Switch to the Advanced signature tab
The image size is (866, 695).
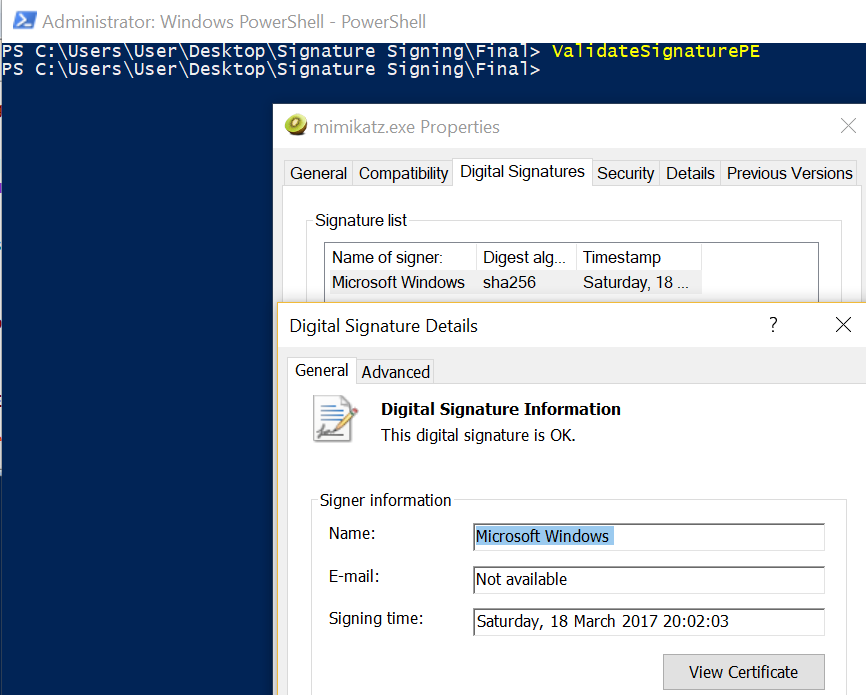coord(395,372)
